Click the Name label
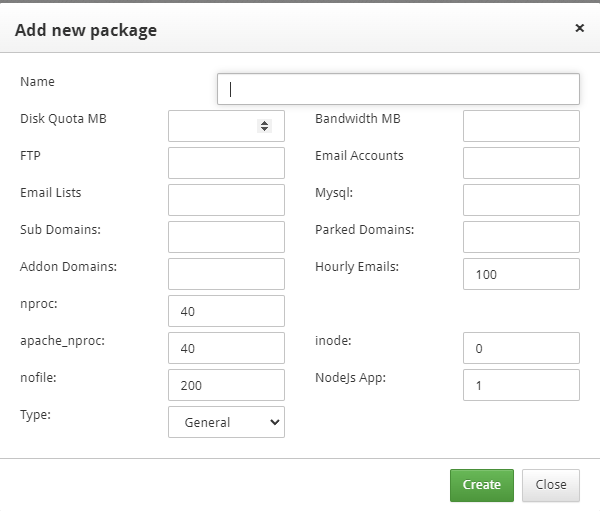The image size is (600, 511). 38,82
